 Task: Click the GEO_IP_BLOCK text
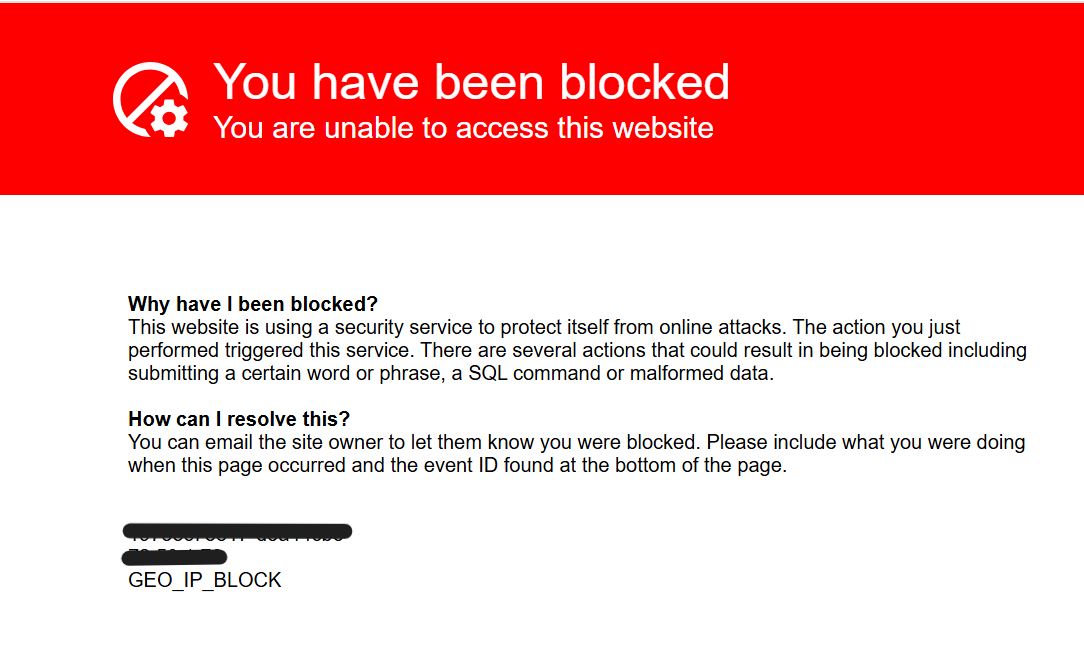coord(205,580)
